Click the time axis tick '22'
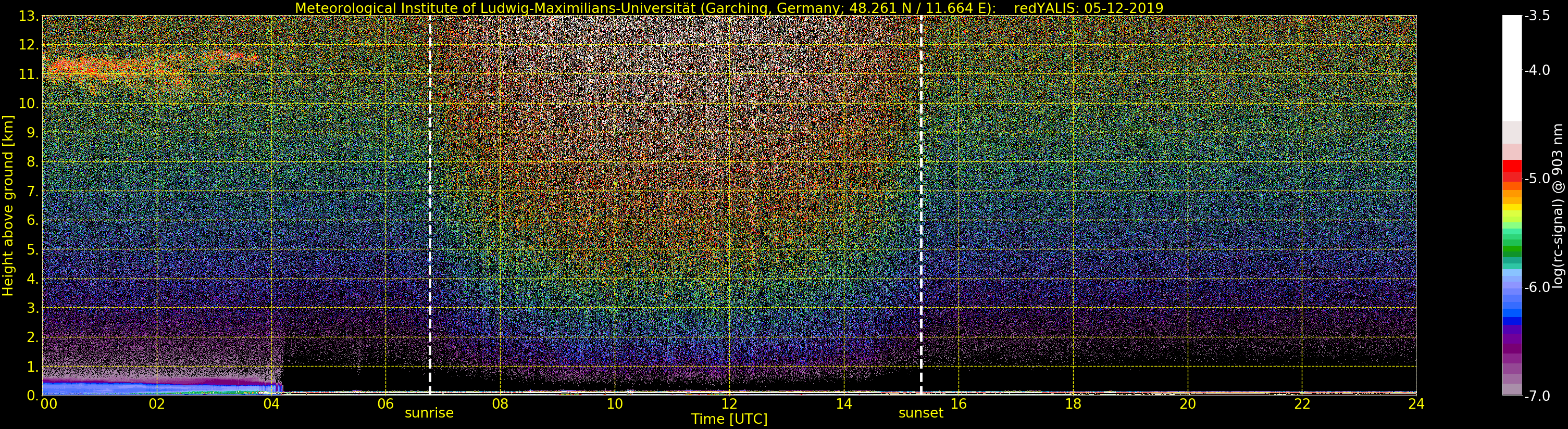The width and height of the screenshot is (1568, 429). [1302, 403]
